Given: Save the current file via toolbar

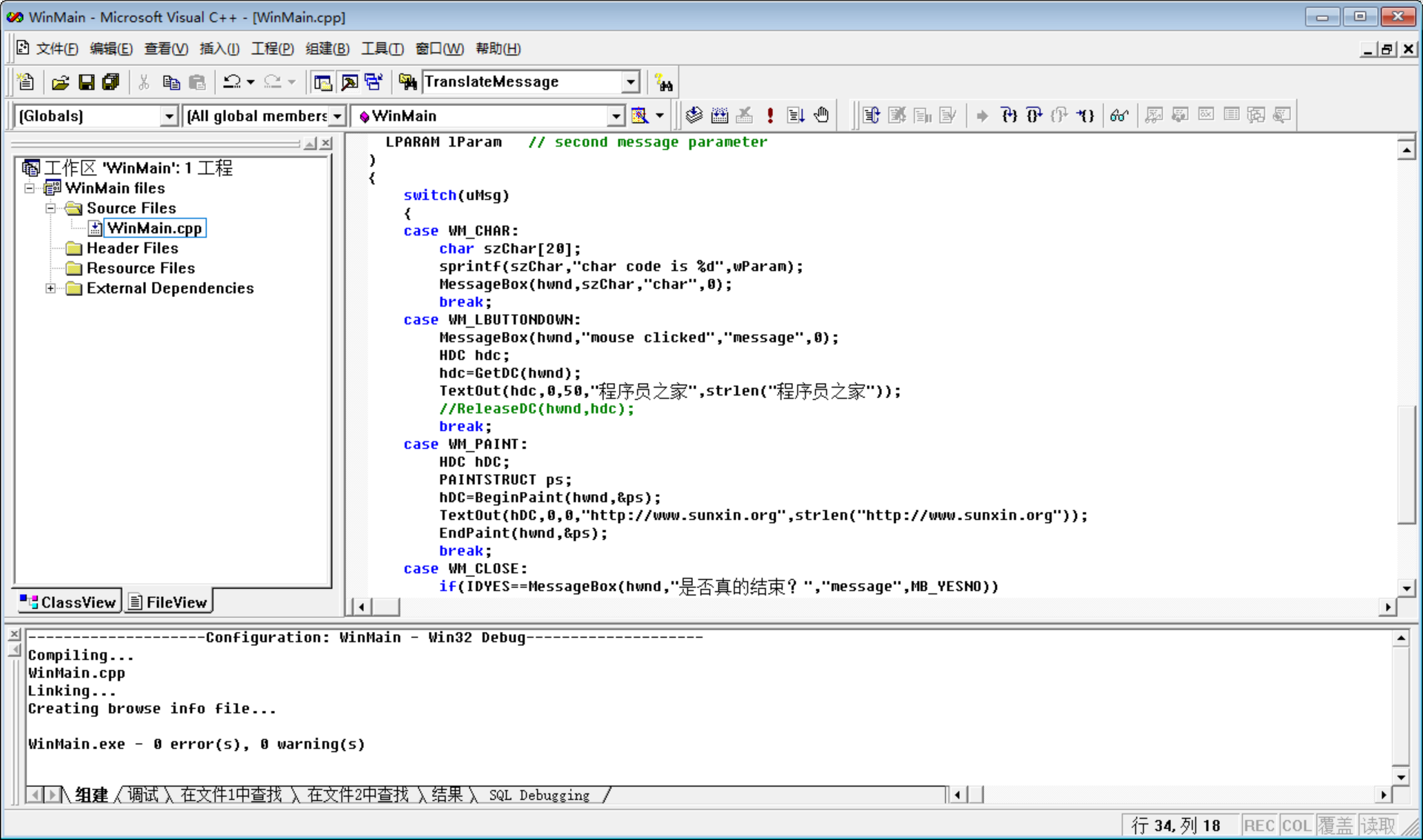Looking at the screenshot, I should click(x=87, y=82).
